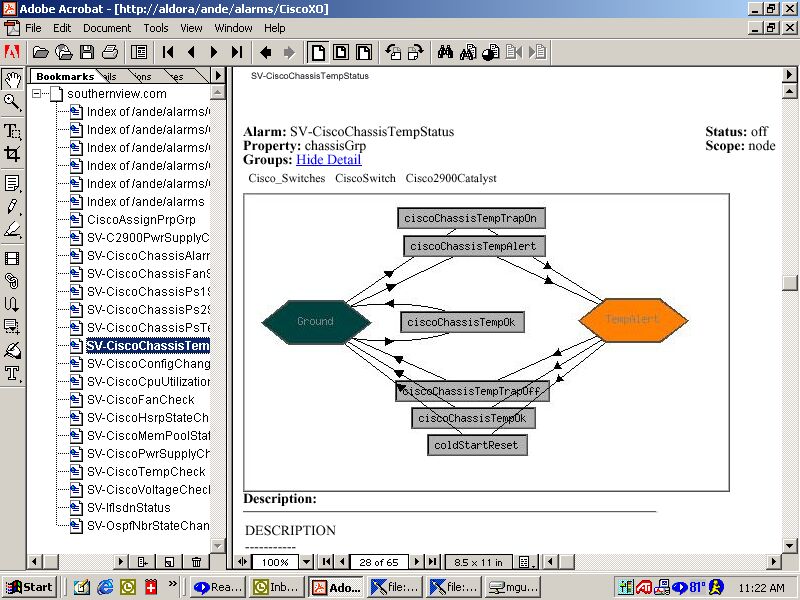Open the CiscoAssignPrpGrp bookmark
Viewport: 800px width, 600px height.
tap(141, 220)
